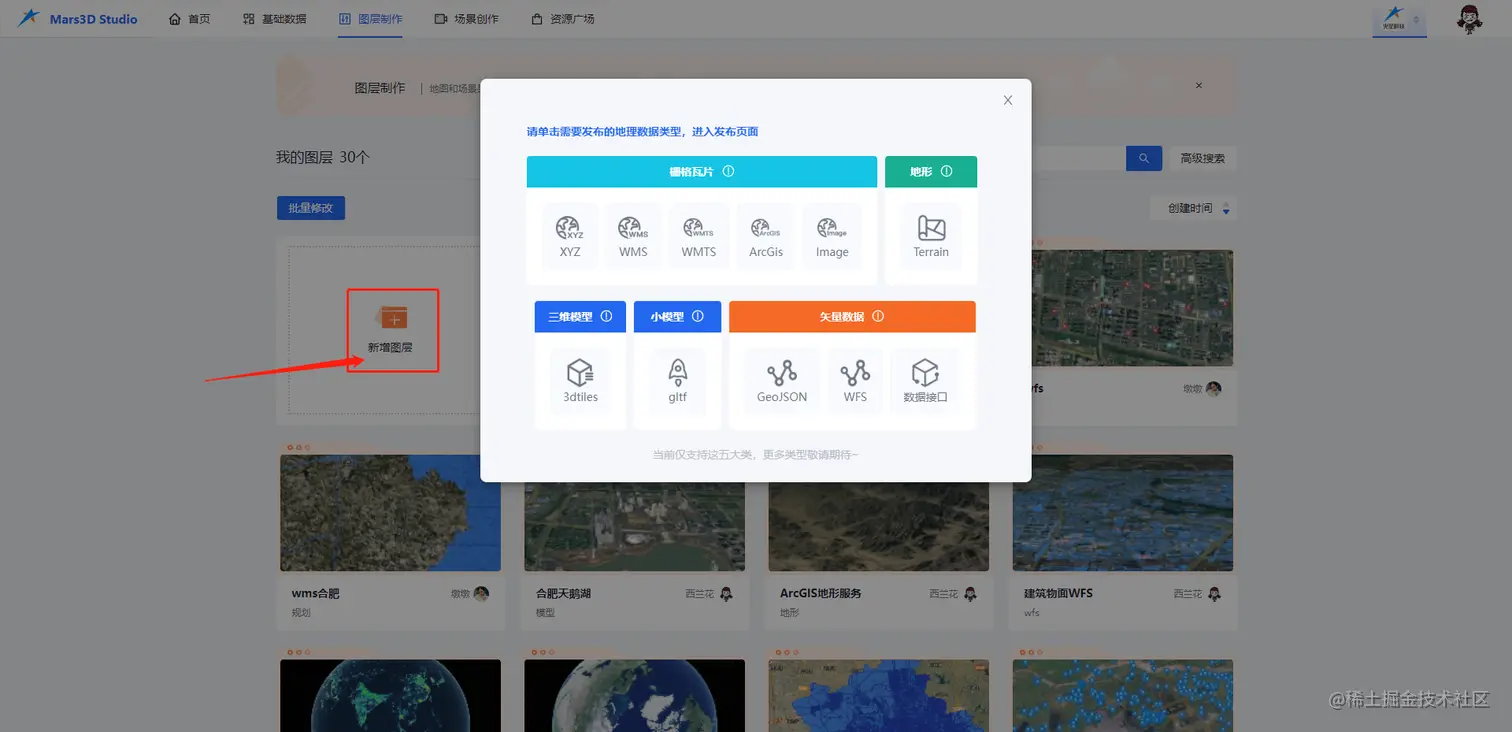Click the 矢量数据 category header
This screenshot has width=1512, height=732.
point(852,316)
